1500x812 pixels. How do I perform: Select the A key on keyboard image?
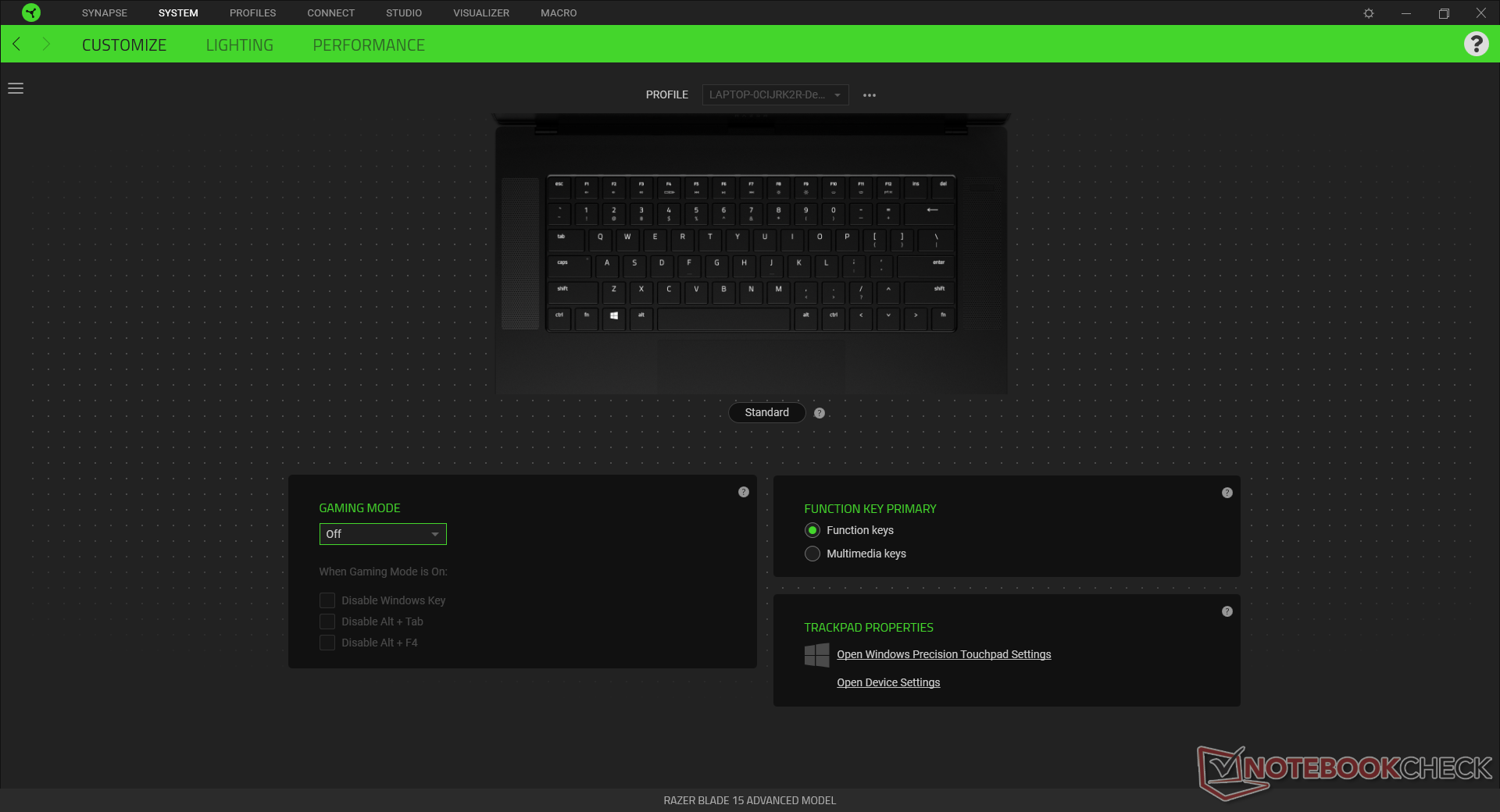607,265
